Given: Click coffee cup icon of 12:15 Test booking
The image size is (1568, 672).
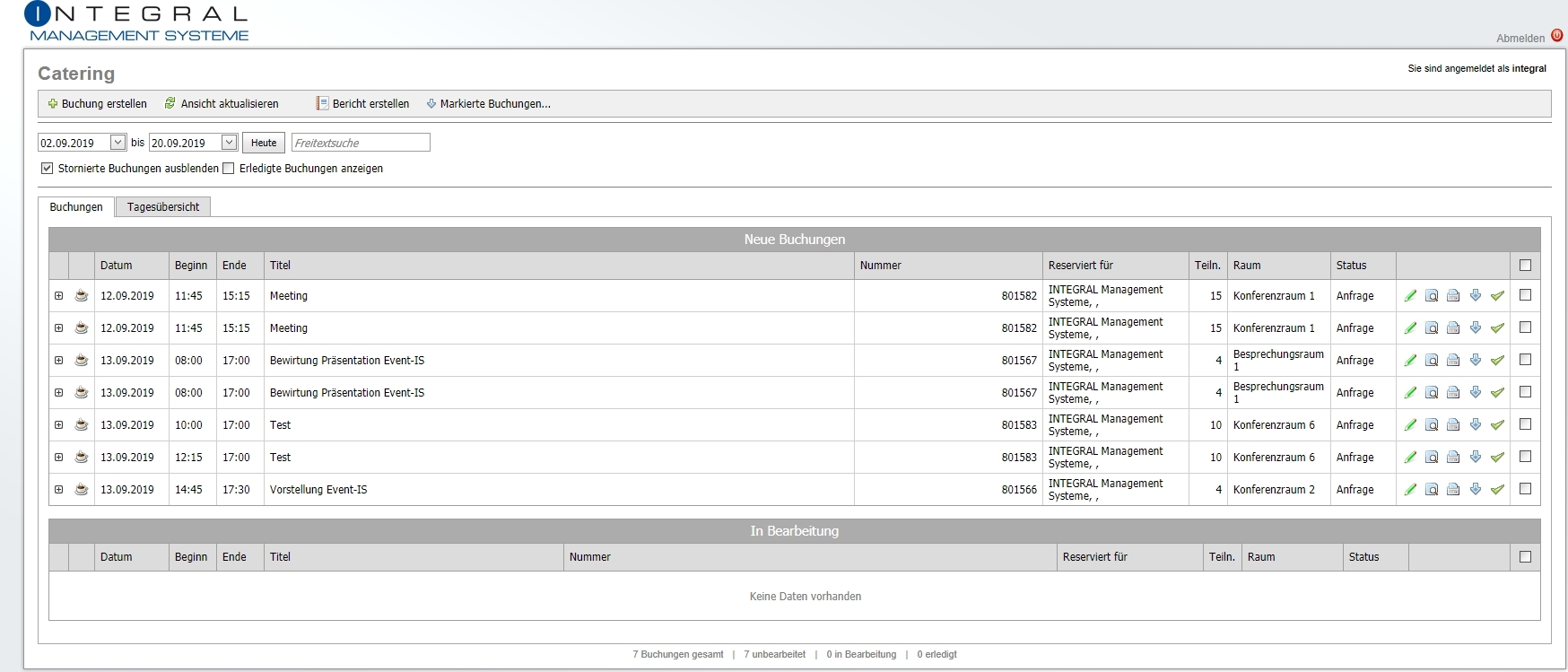Looking at the screenshot, I should (x=82, y=458).
